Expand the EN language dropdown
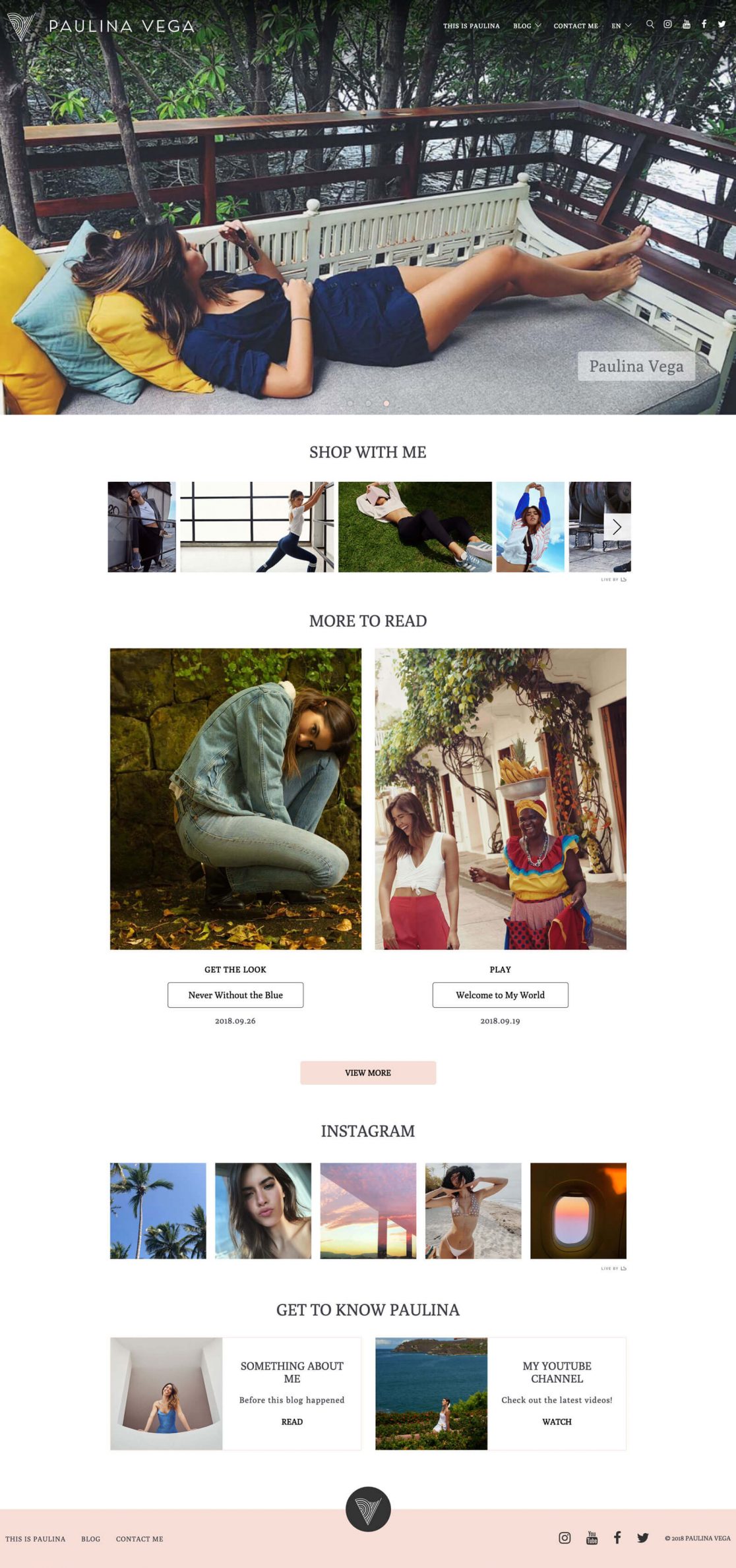 point(621,26)
